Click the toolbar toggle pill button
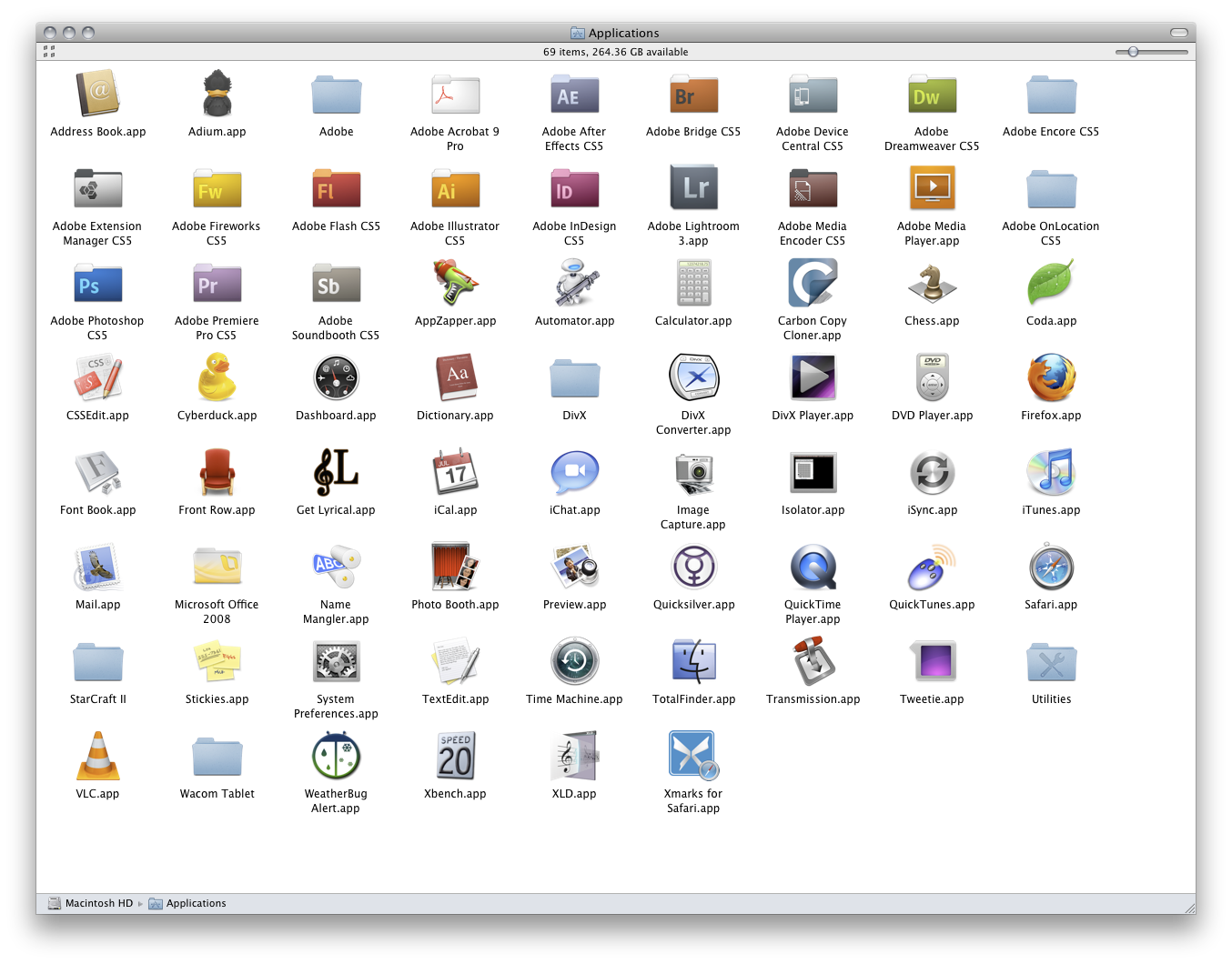1232x964 pixels. click(1178, 33)
